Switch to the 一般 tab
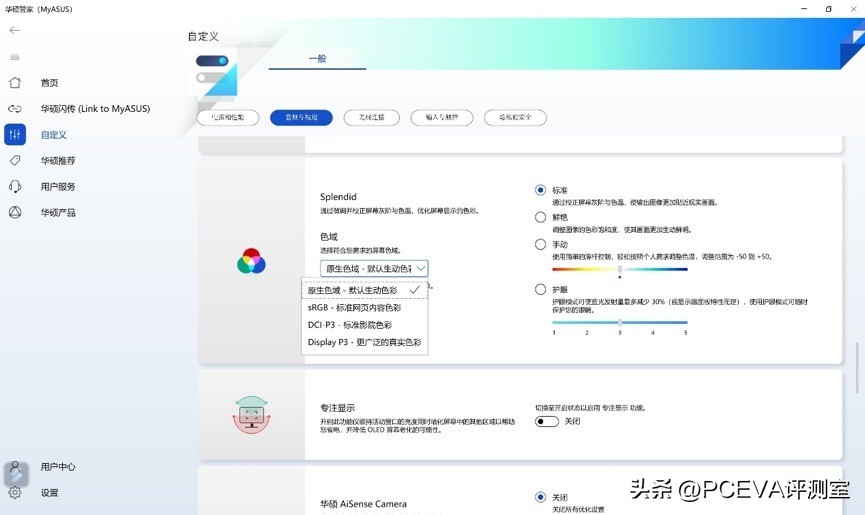Screen dimensions: 865x515 (317, 58)
